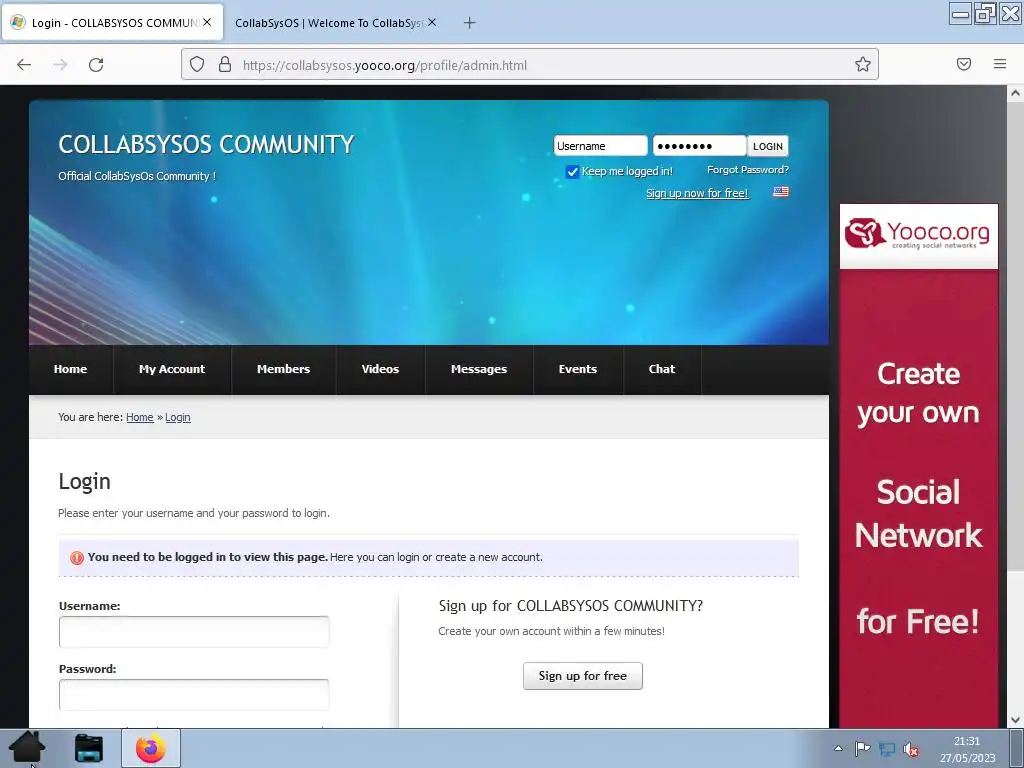Close the CollabSysOS Welcome tab

(432, 22)
